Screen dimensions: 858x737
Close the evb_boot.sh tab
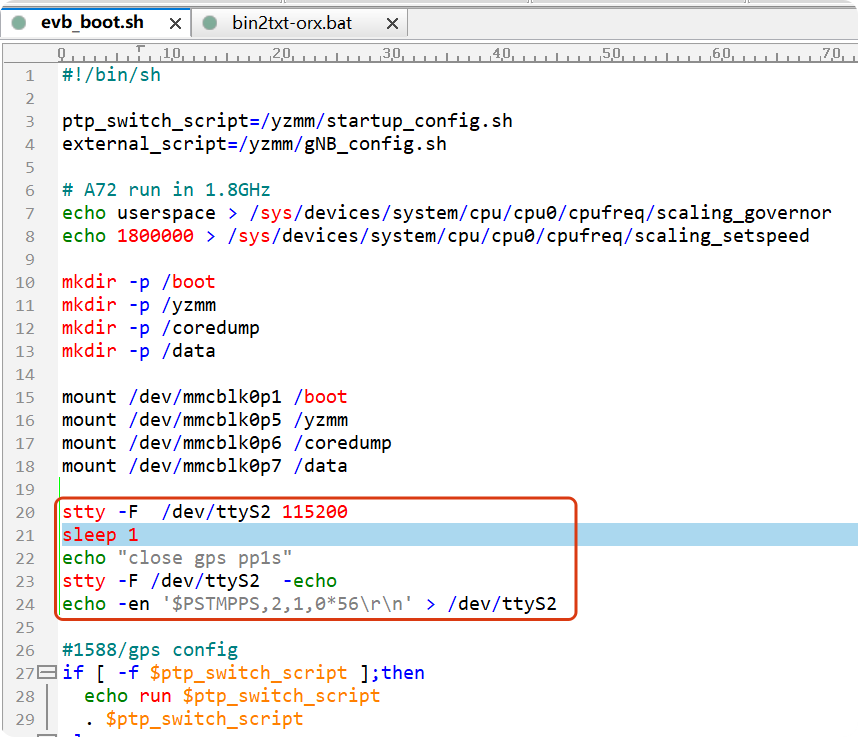coord(175,23)
